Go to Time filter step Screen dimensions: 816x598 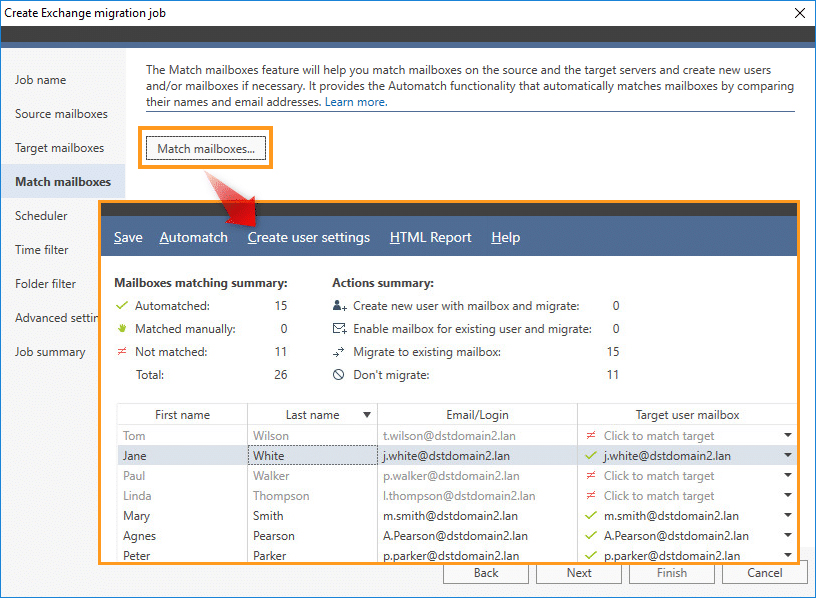click(42, 250)
